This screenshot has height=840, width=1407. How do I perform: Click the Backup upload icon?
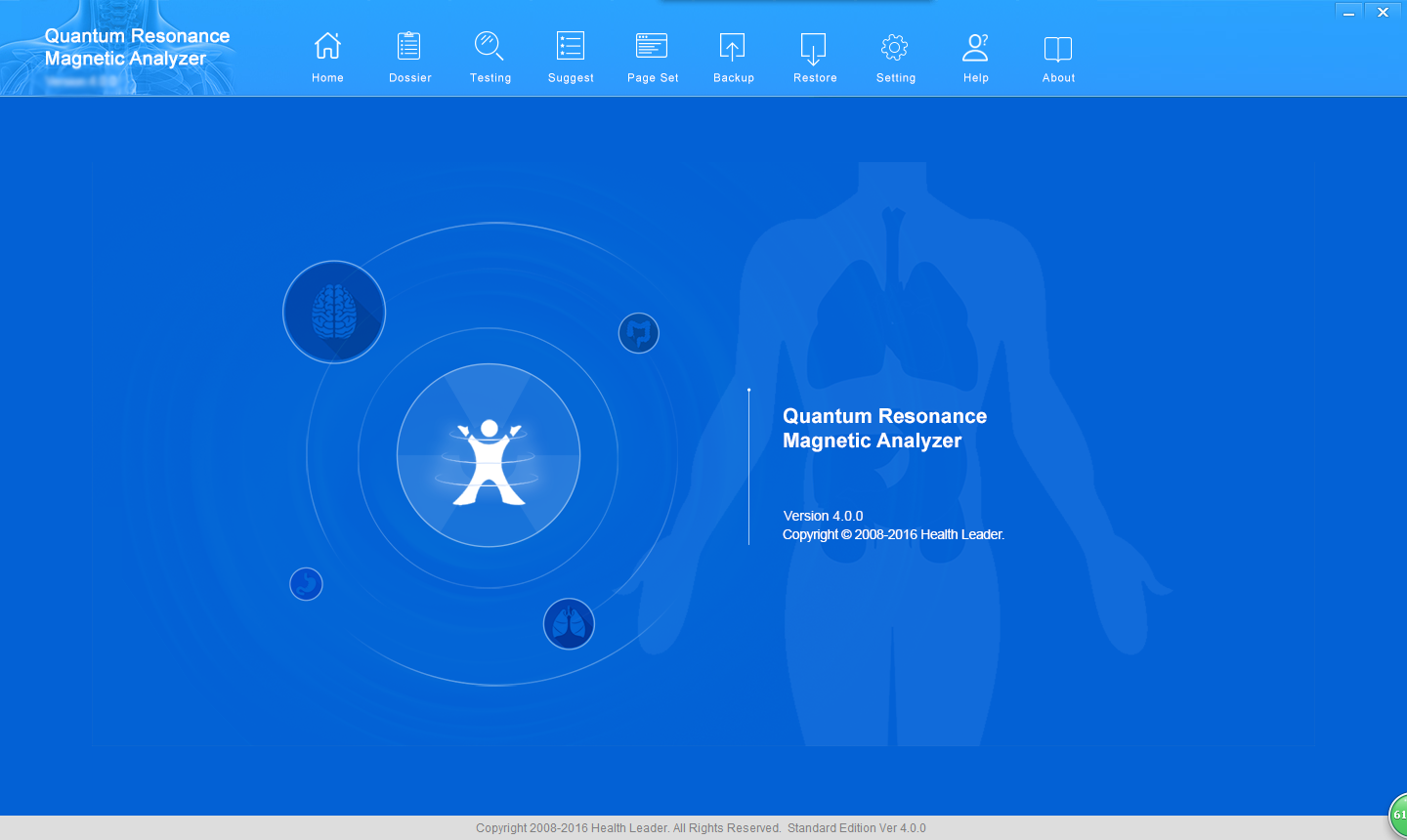point(733,47)
